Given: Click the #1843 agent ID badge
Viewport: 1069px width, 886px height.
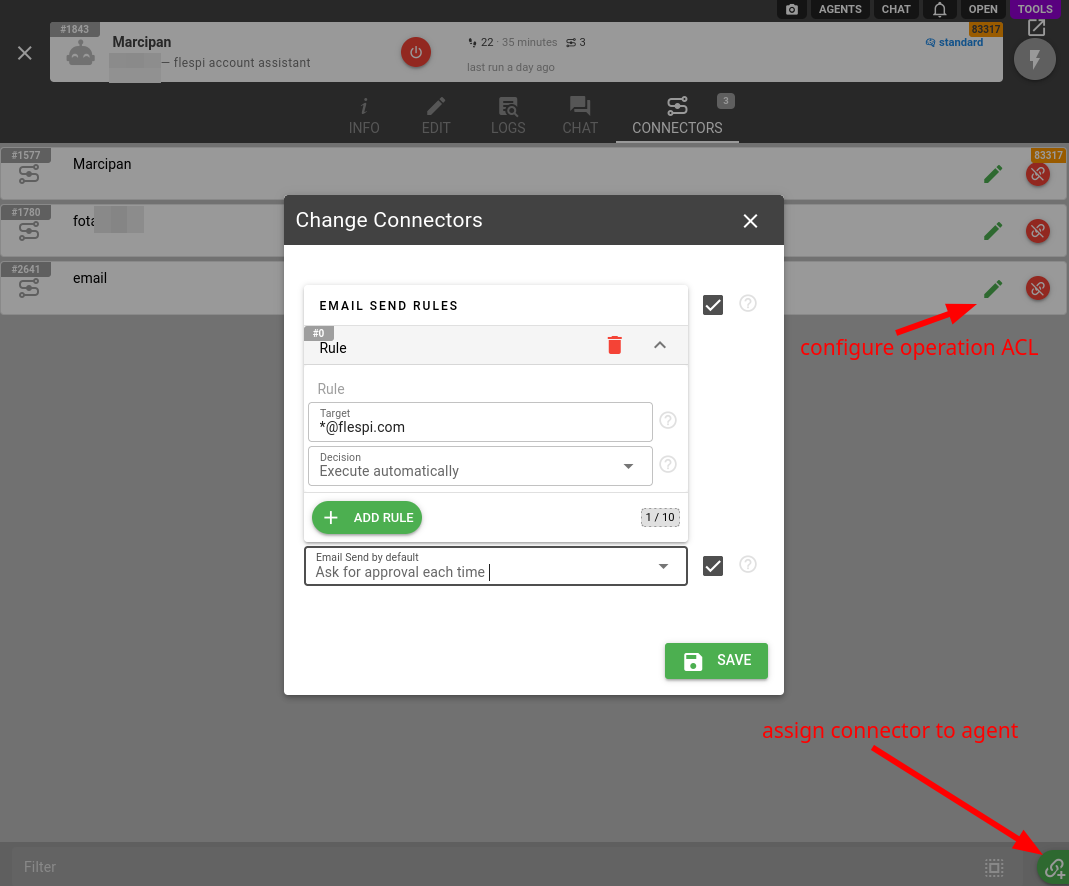Looking at the screenshot, I should pos(74,29).
